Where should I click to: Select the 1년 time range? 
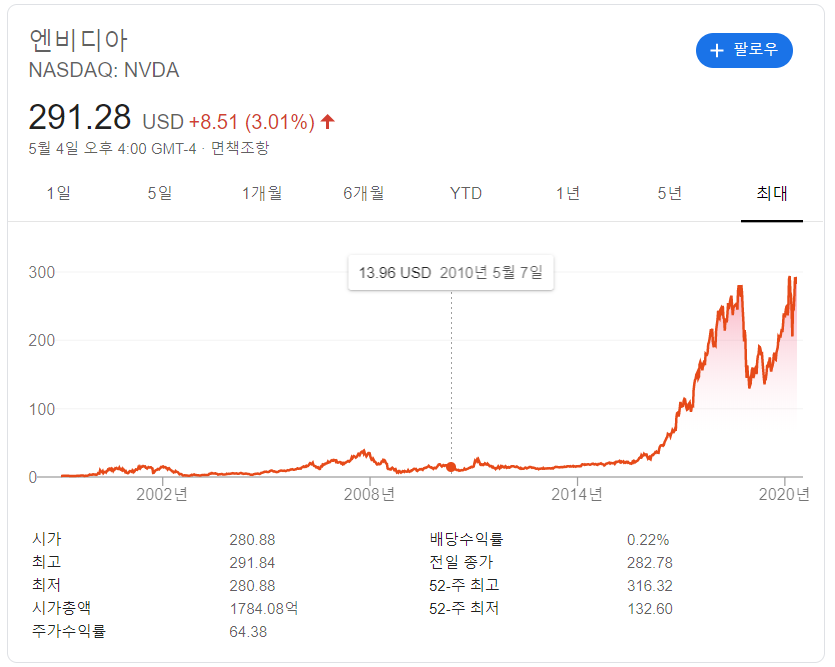pyautogui.click(x=567, y=194)
